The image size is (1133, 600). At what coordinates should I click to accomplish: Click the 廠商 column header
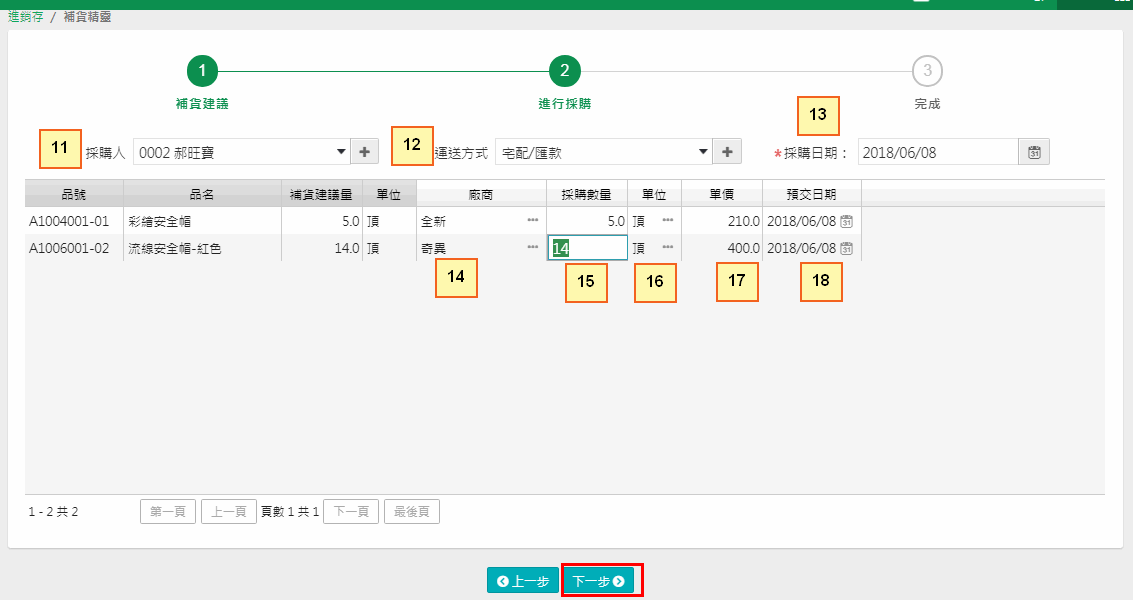pyautogui.click(x=481, y=194)
